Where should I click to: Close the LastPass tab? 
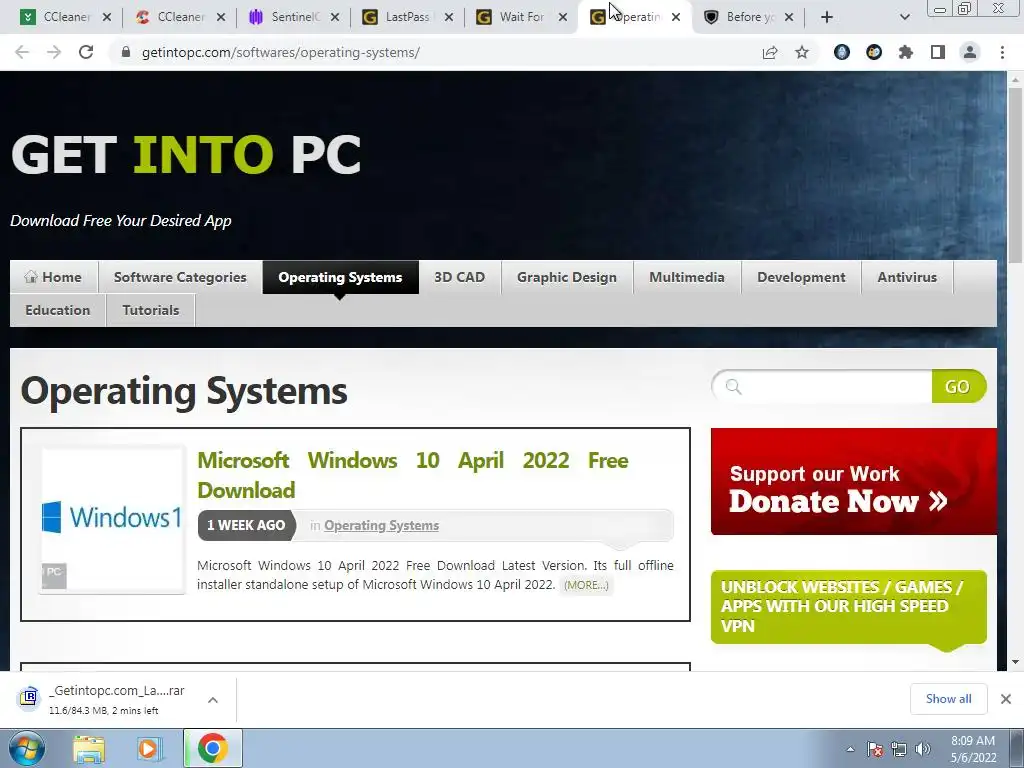point(449,17)
